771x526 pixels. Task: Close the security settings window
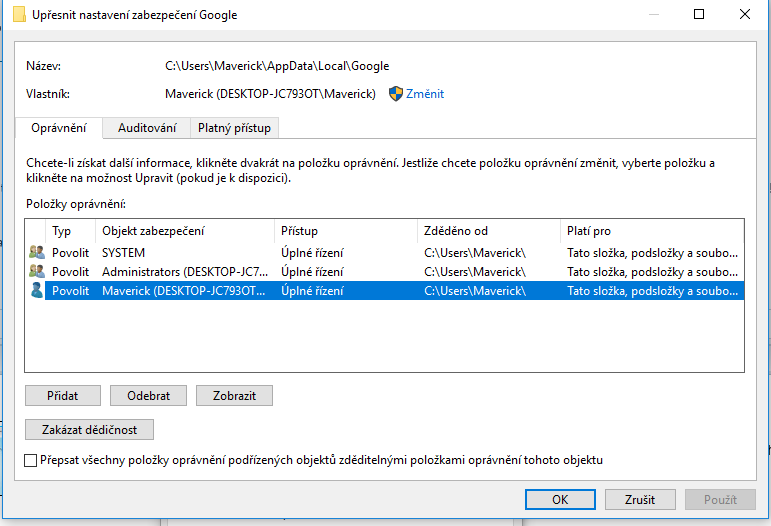pos(745,15)
